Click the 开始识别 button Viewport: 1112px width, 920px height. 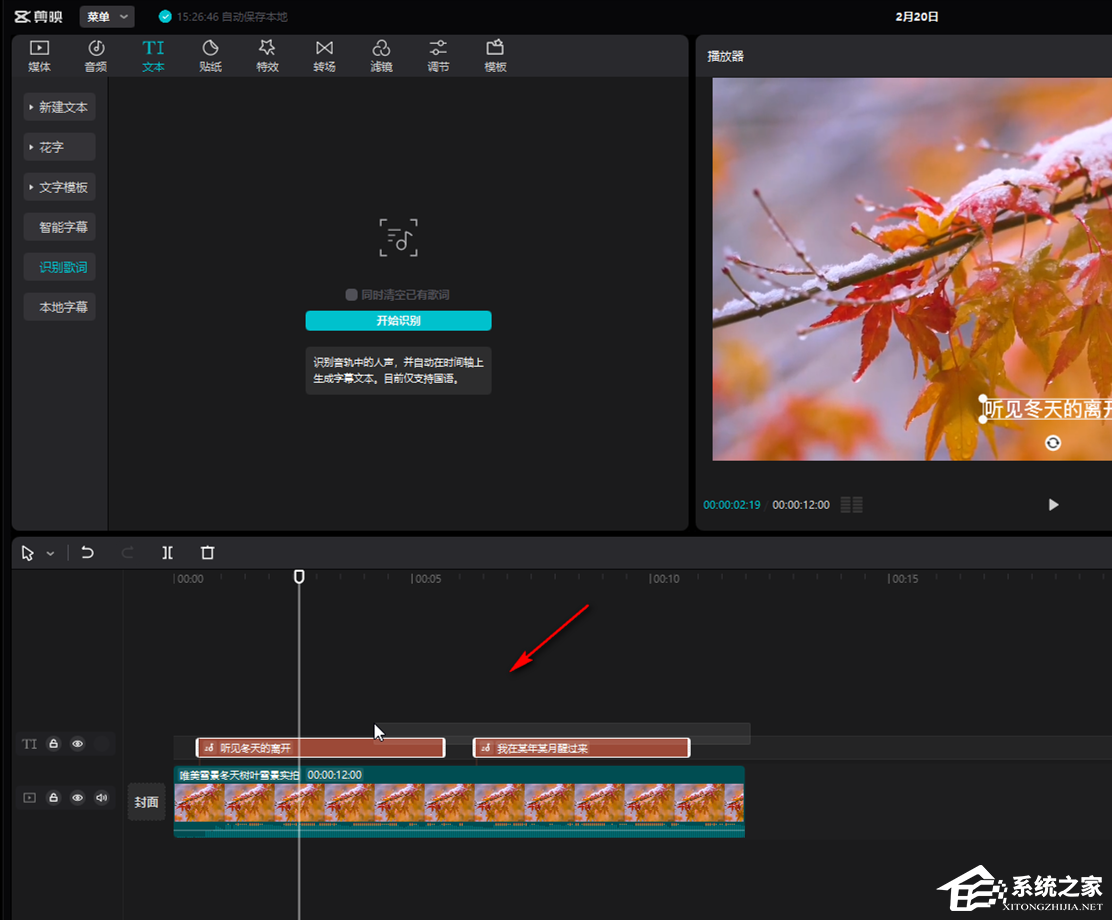click(x=398, y=321)
